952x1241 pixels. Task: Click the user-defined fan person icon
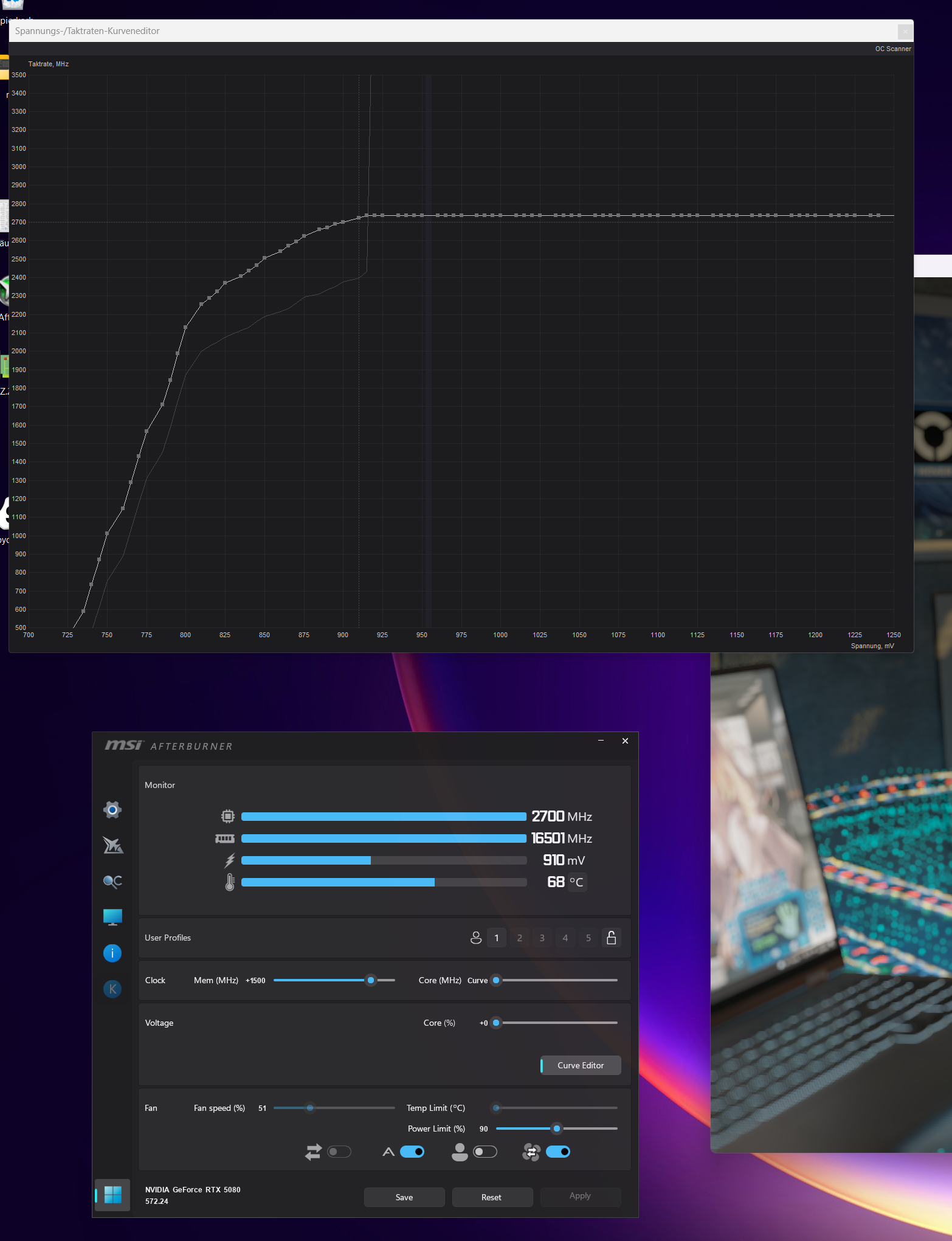coord(460,1152)
